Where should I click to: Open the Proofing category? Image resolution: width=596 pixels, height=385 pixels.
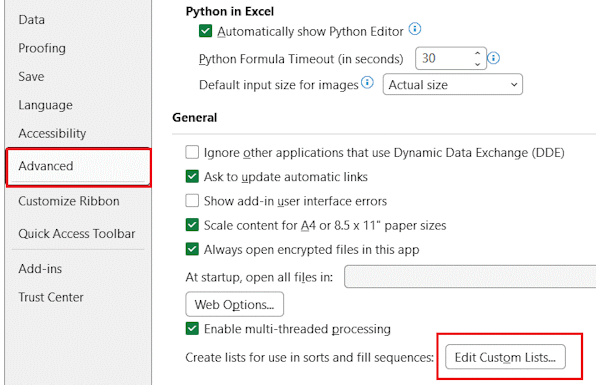42,48
